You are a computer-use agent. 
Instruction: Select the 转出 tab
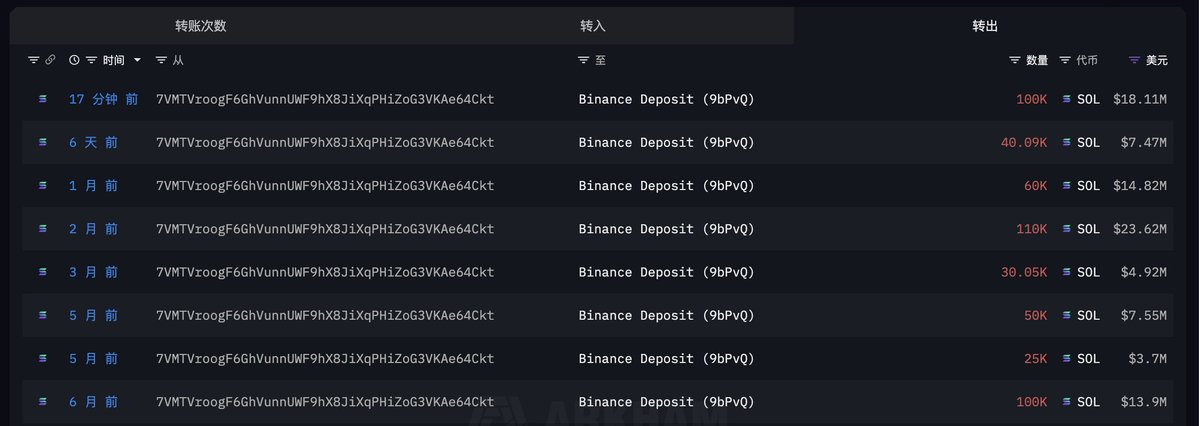985,26
